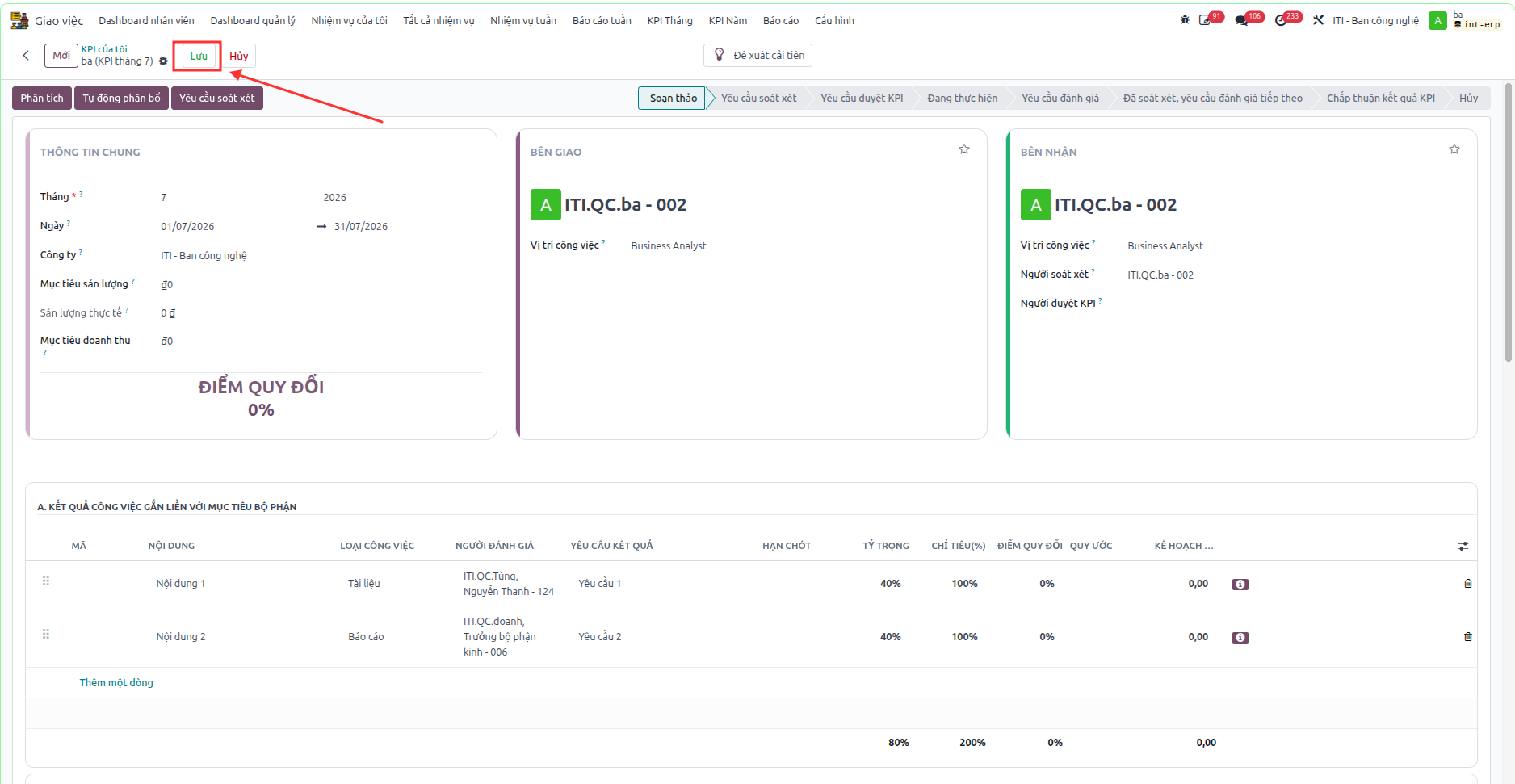This screenshot has width=1515, height=784.
Task: Click Tự động phân bổ button
Action: (121, 98)
